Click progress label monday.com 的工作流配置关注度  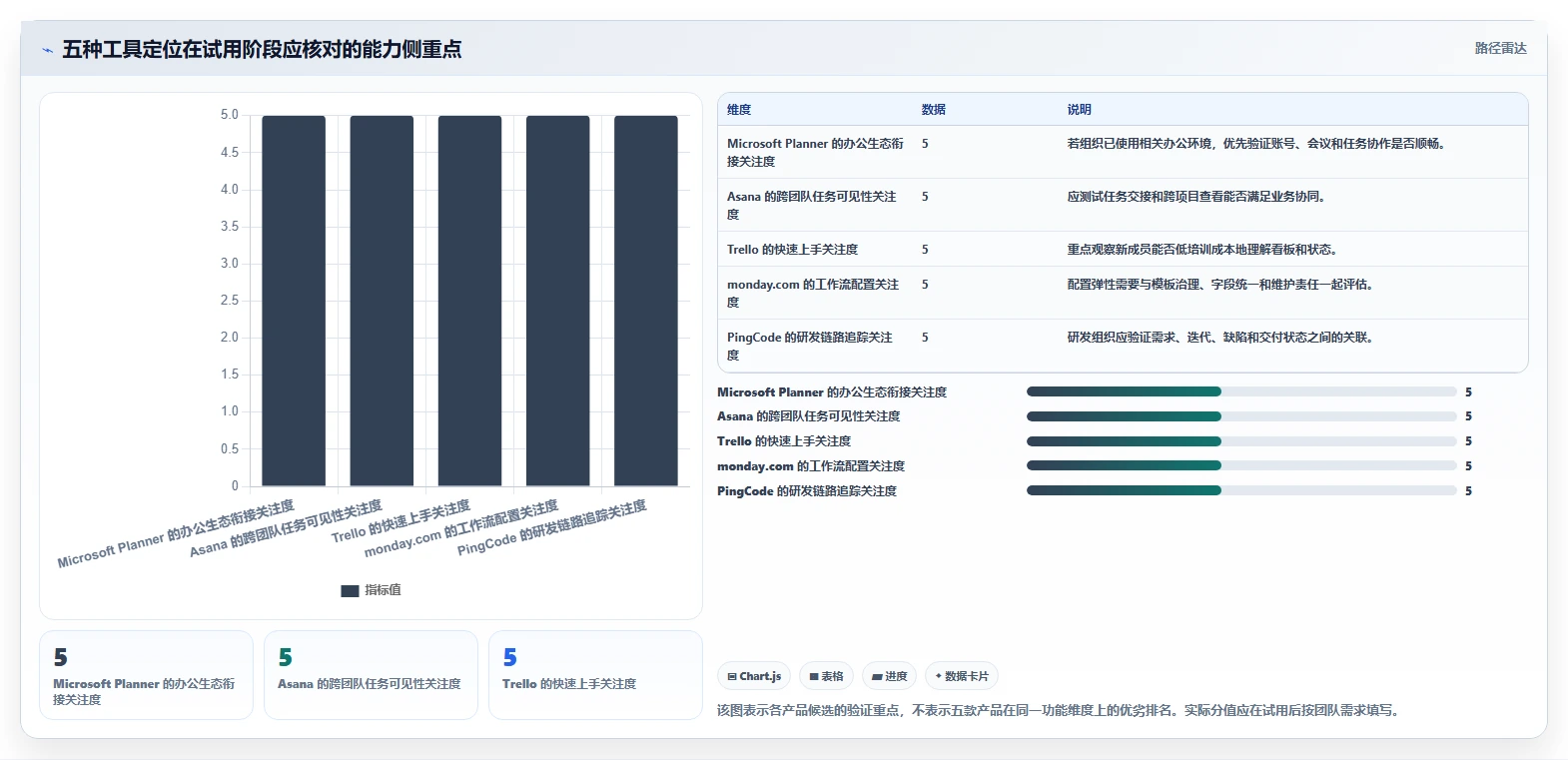[811, 466]
